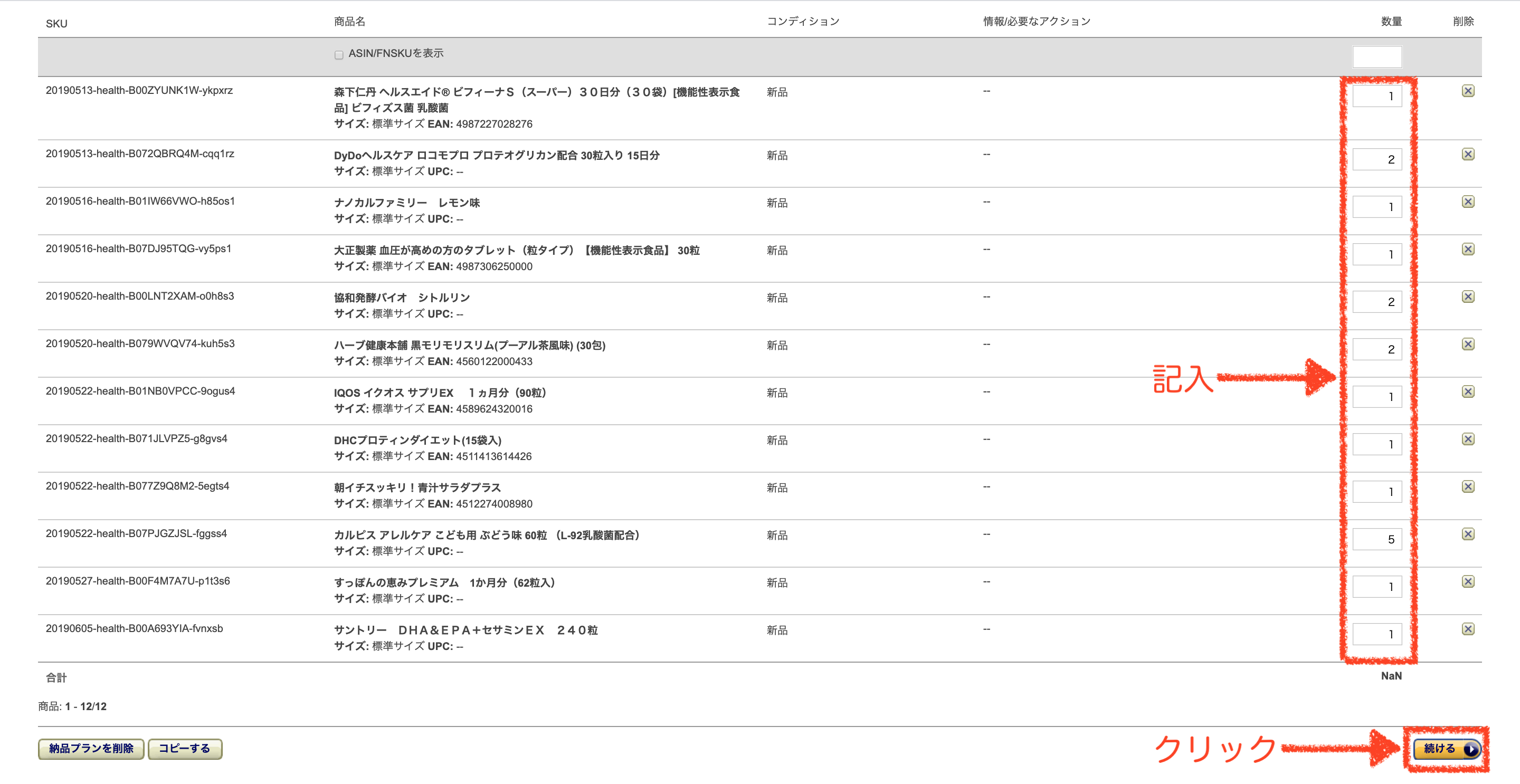Click product name ハーブ健康本舗 黒モリモリスリム
Image resolution: width=1520 pixels, height=784 pixels.
470,345
